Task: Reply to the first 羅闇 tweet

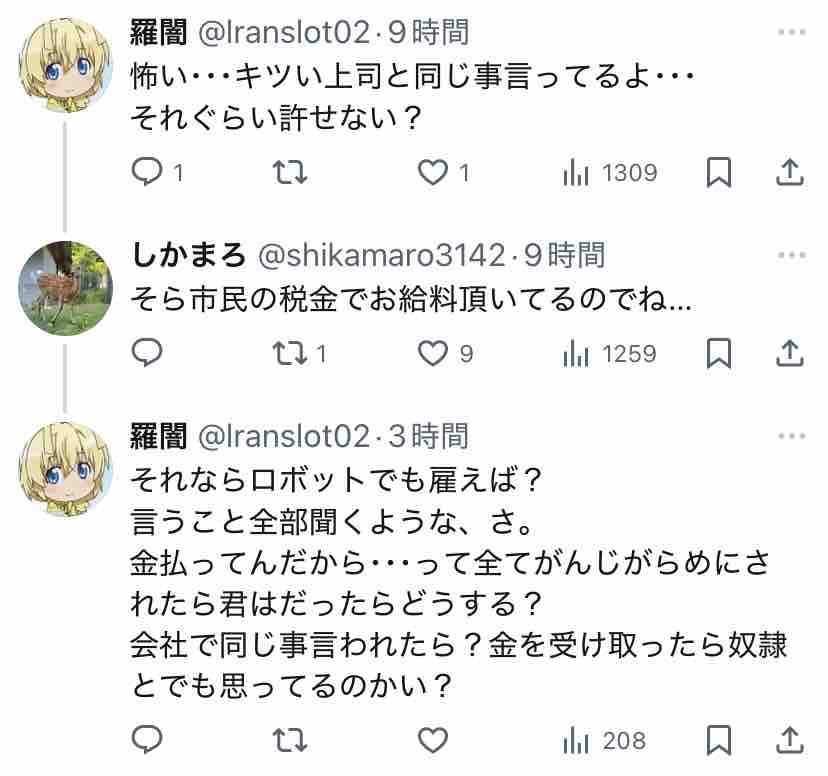Action: 147,173
